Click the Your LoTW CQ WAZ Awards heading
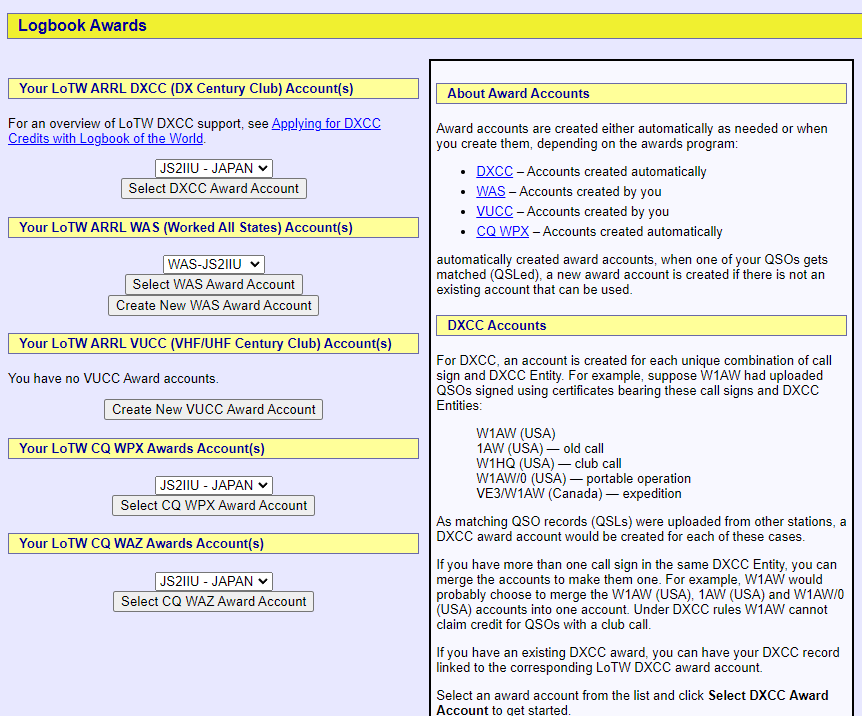 tap(141, 544)
